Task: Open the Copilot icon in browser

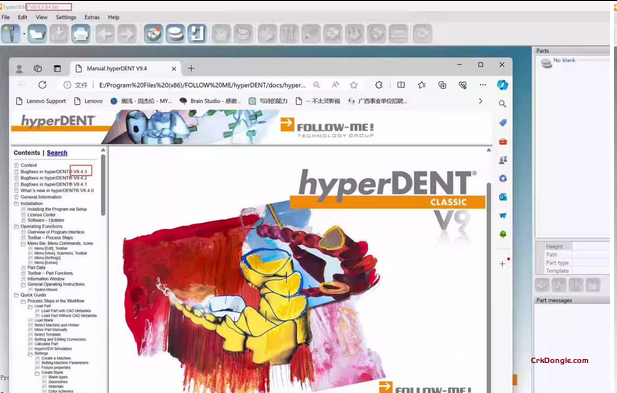Action: (502, 85)
